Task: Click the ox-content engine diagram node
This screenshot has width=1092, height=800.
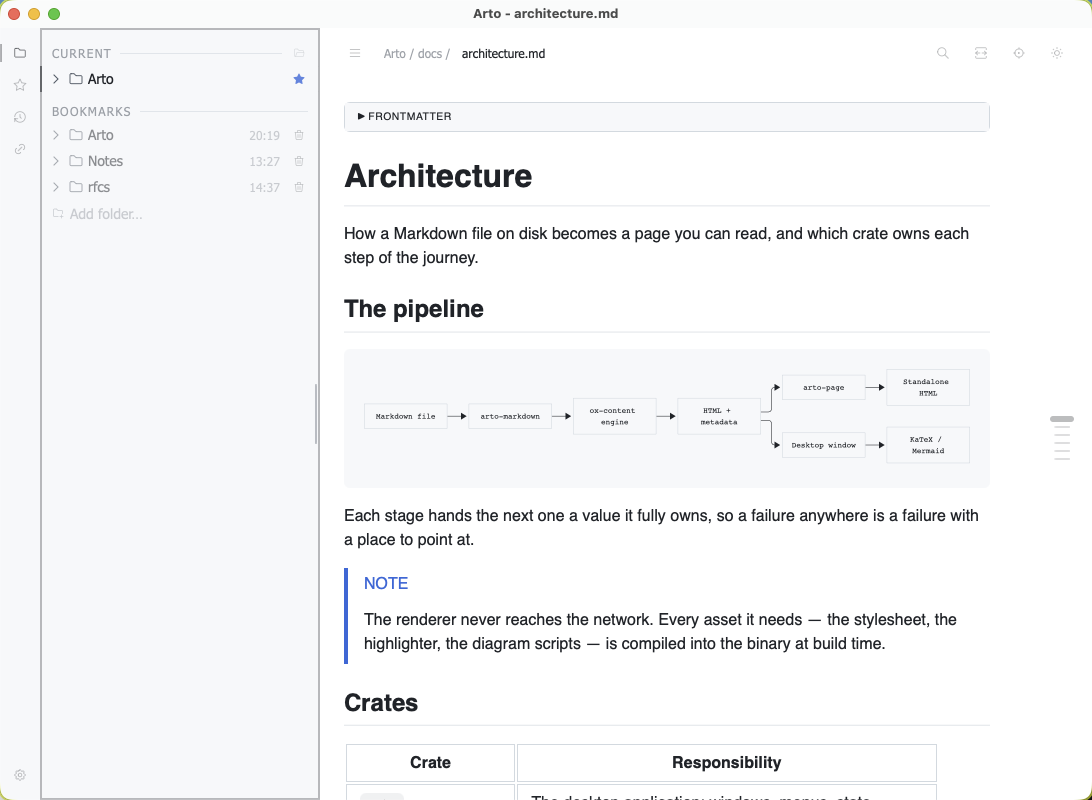Action: coord(614,416)
